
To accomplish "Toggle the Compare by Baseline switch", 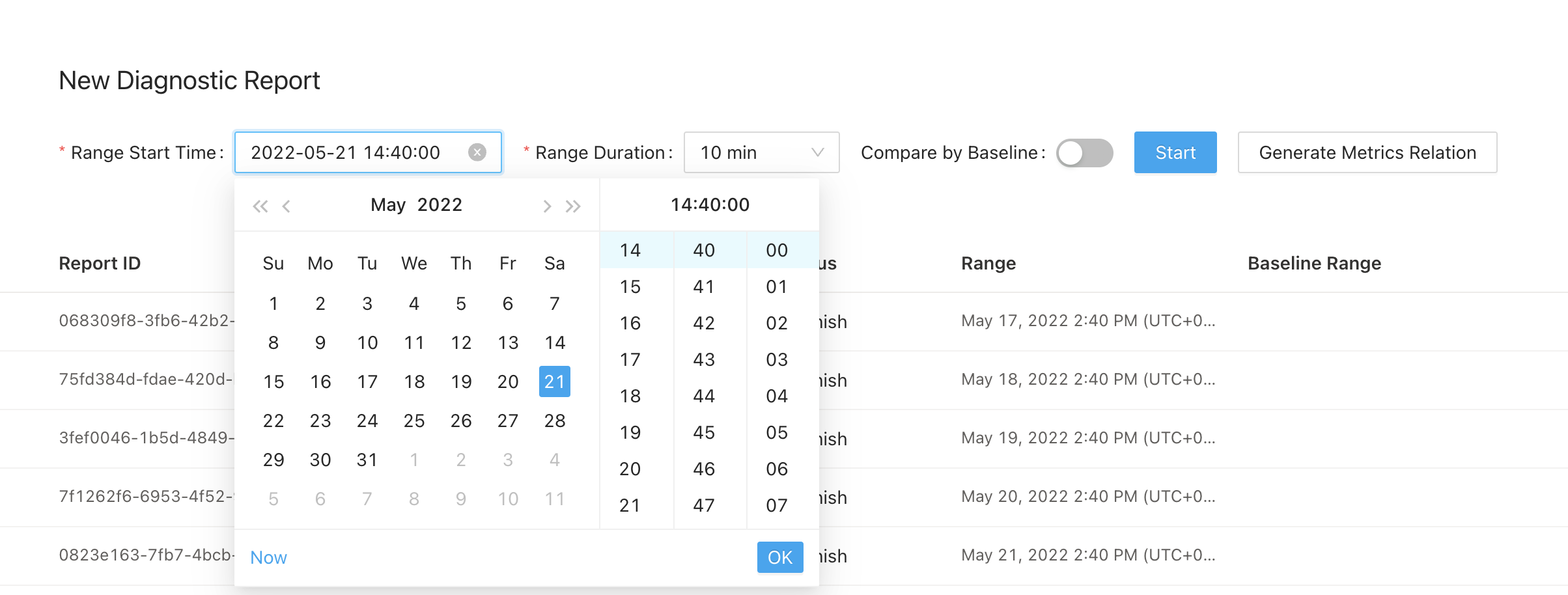I will (1084, 153).
